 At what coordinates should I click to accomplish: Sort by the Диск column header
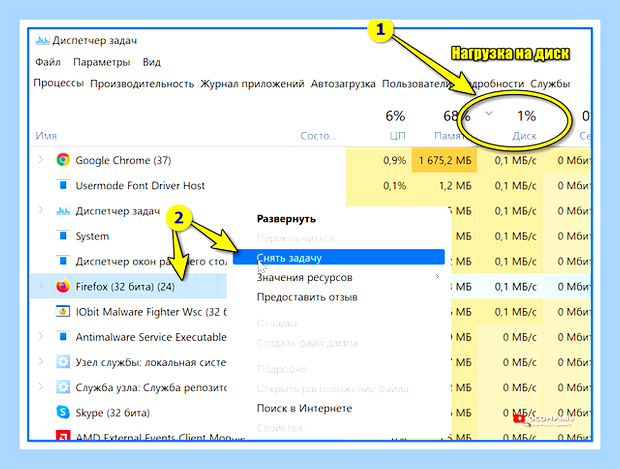(x=524, y=136)
